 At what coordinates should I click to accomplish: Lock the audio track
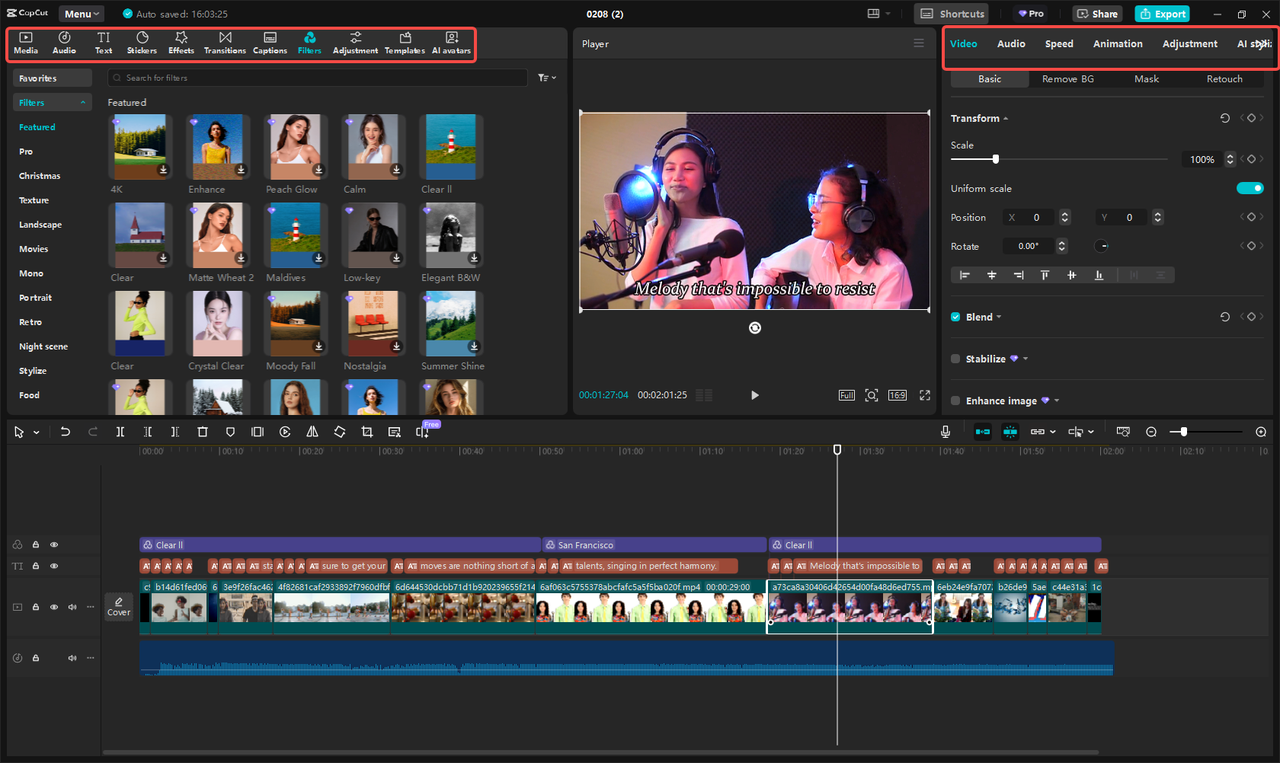tap(35, 658)
